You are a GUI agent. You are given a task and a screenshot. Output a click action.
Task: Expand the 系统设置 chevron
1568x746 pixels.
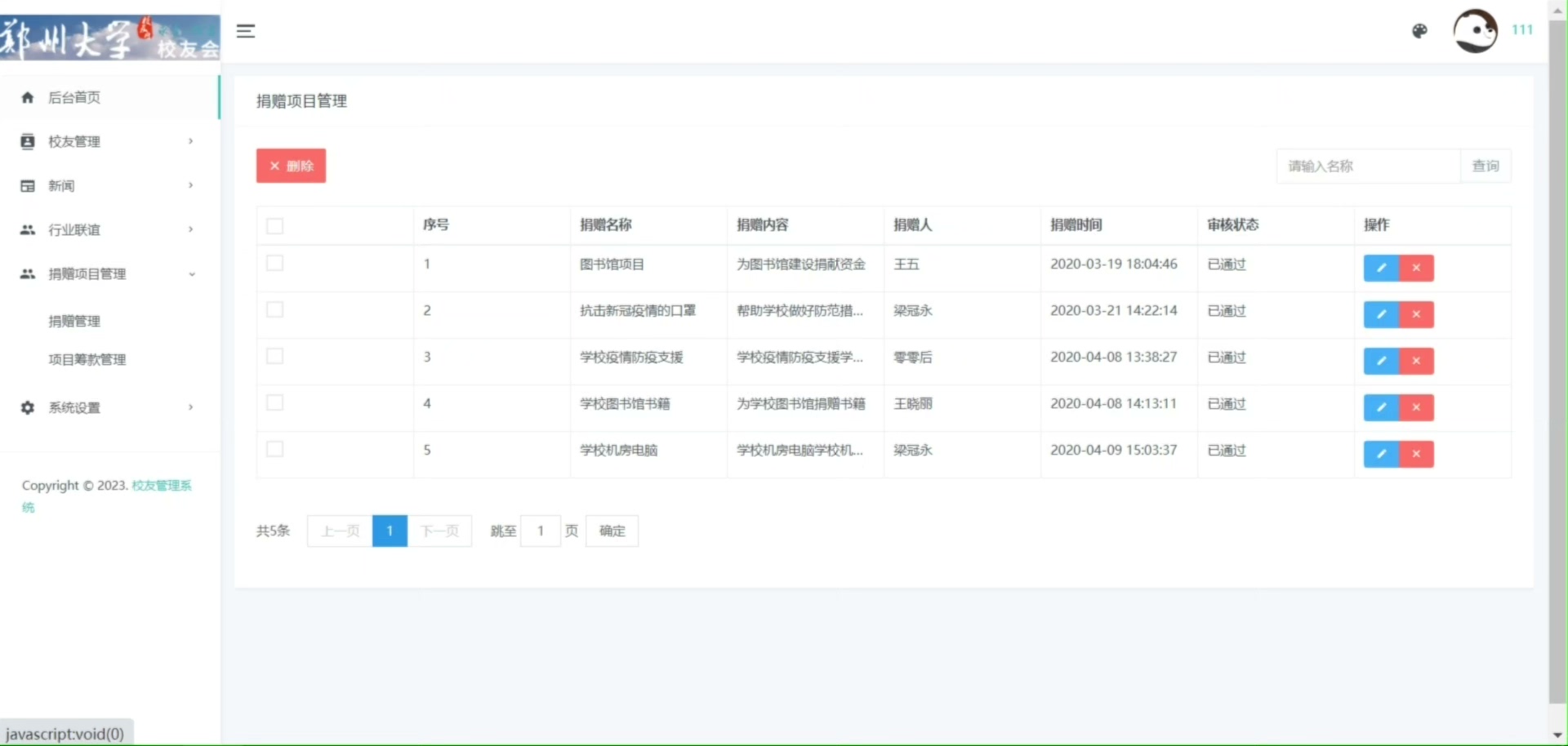(x=191, y=407)
